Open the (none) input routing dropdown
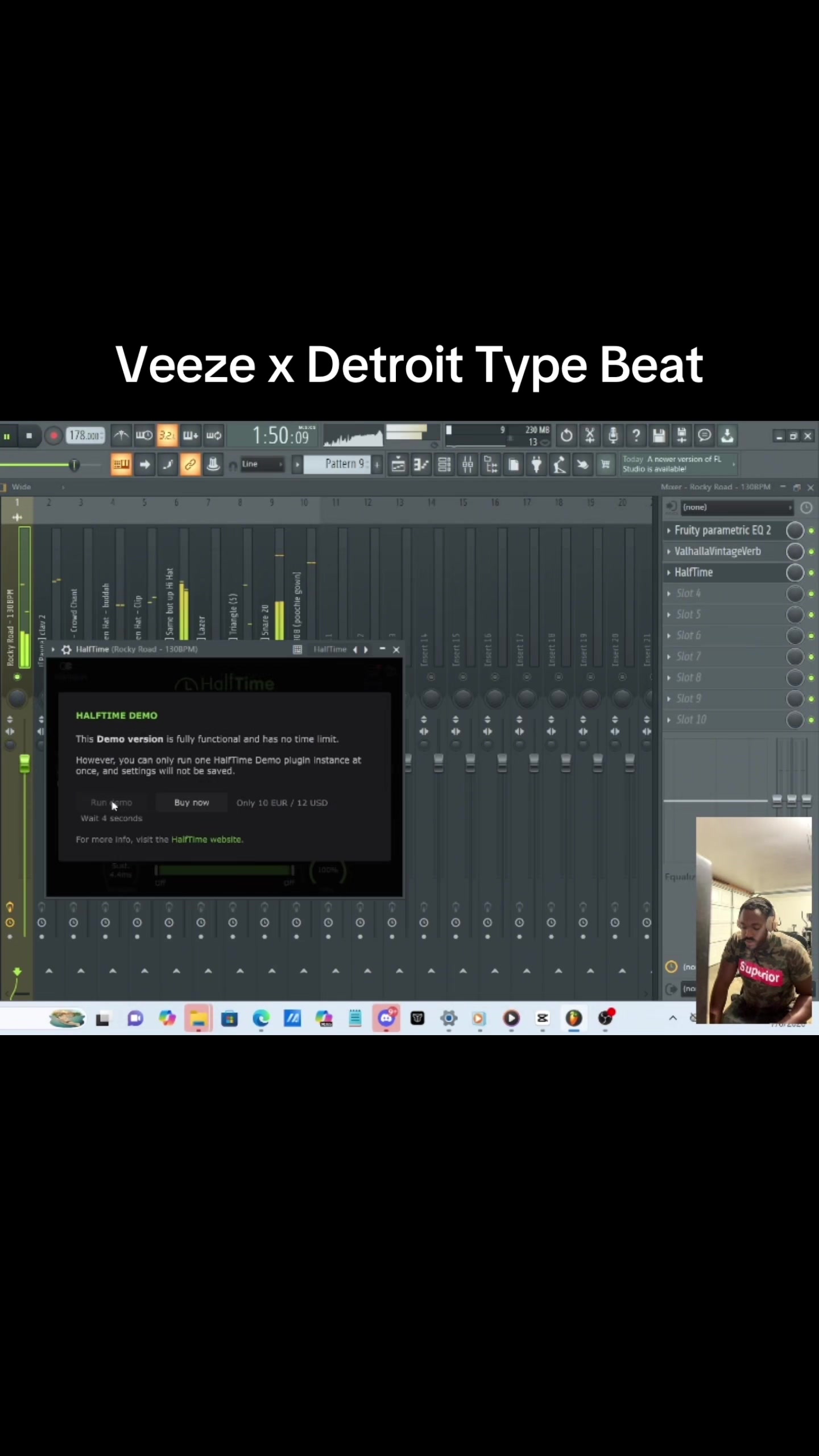This screenshot has width=819, height=1456. pyautogui.click(x=737, y=507)
